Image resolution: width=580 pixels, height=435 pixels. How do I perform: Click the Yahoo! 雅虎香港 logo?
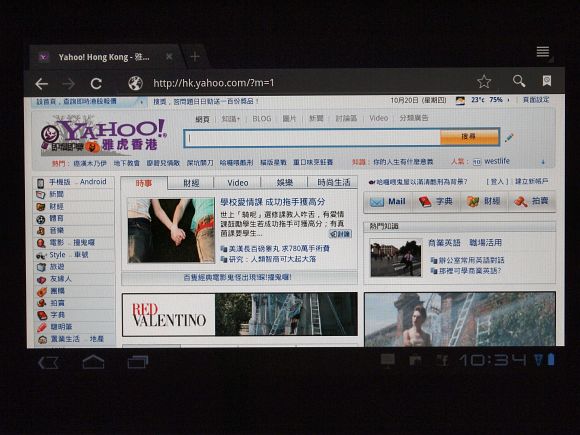click(x=104, y=136)
